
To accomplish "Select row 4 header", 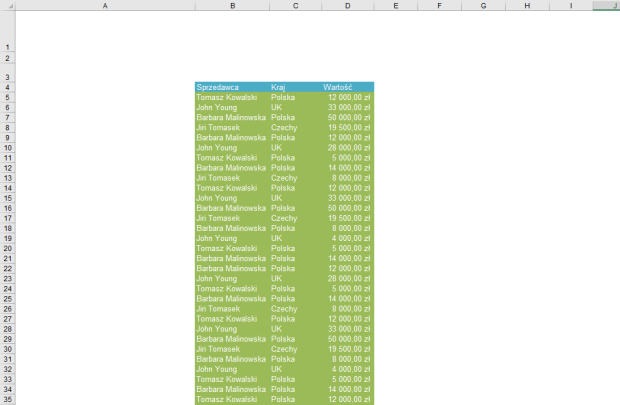I will tap(7, 87).
